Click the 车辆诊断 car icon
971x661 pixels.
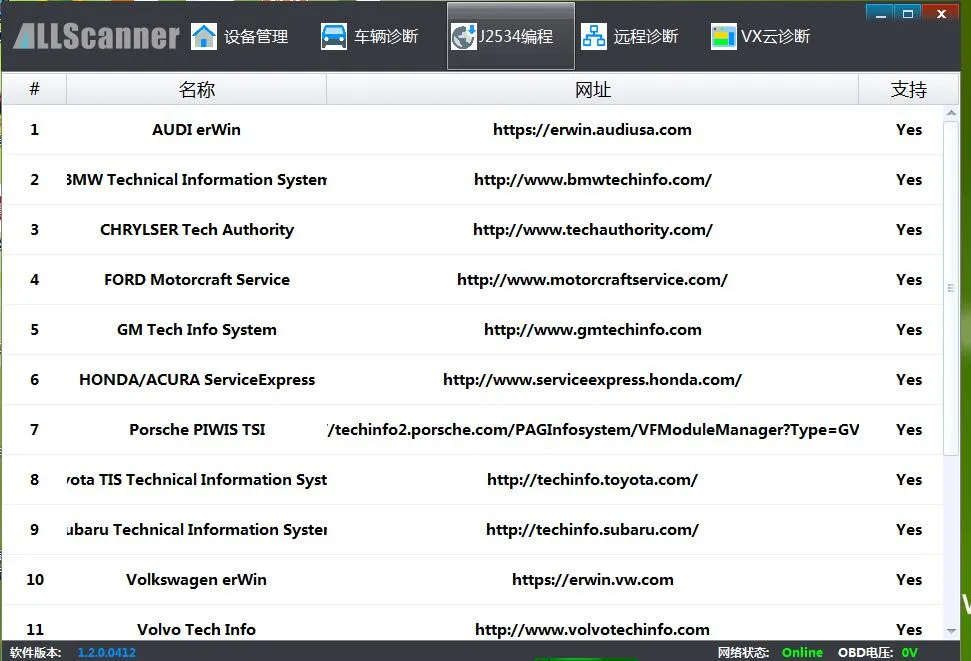click(334, 37)
